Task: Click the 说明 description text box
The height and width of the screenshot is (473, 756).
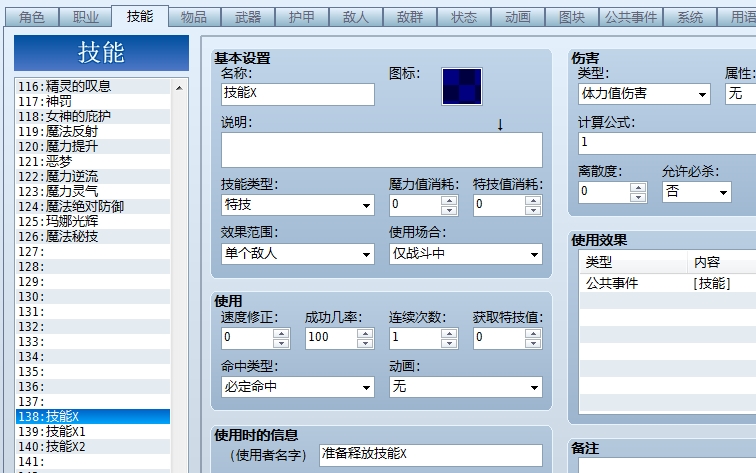Action: point(382,150)
